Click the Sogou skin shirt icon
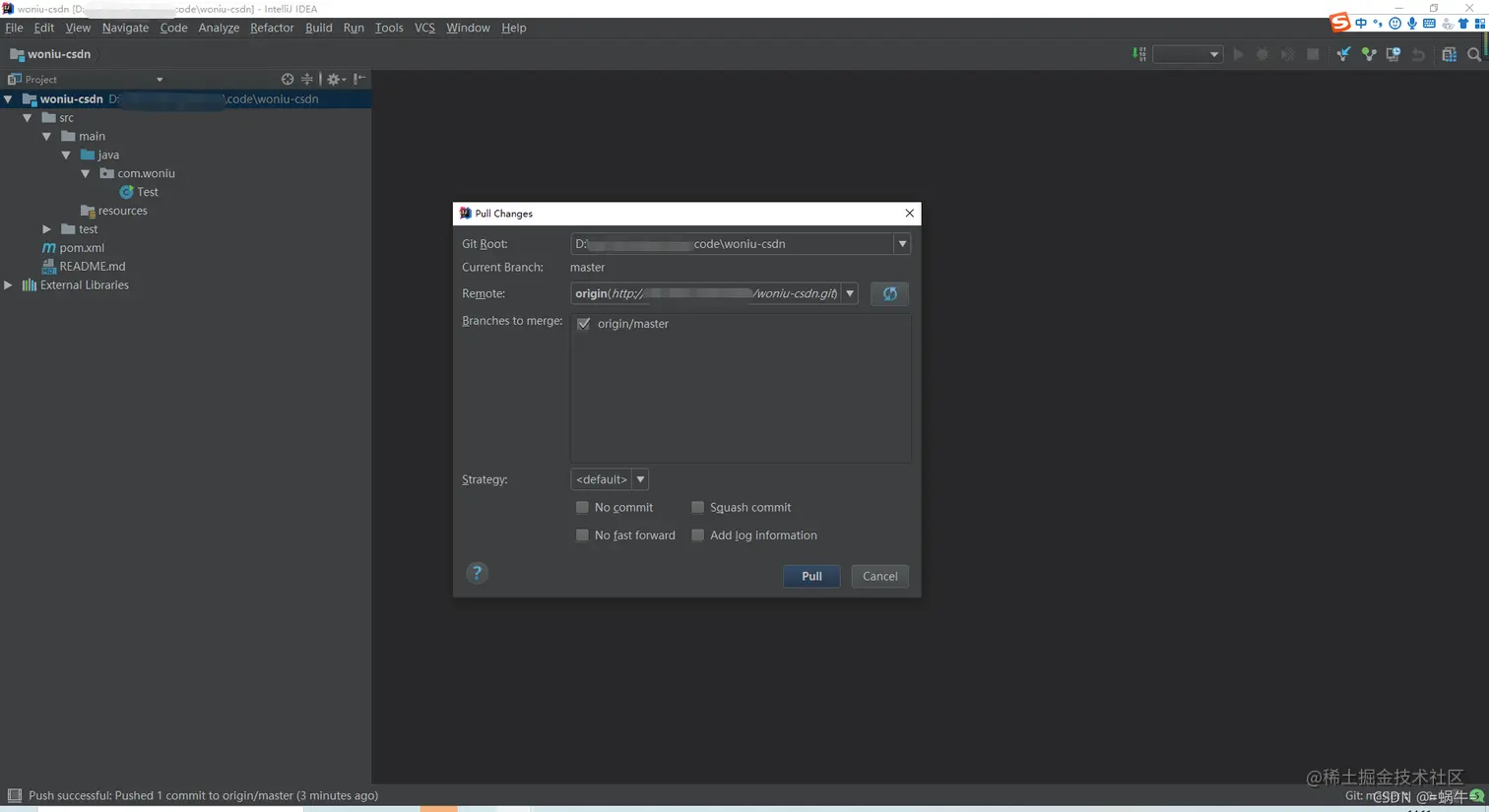 tap(1463, 23)
